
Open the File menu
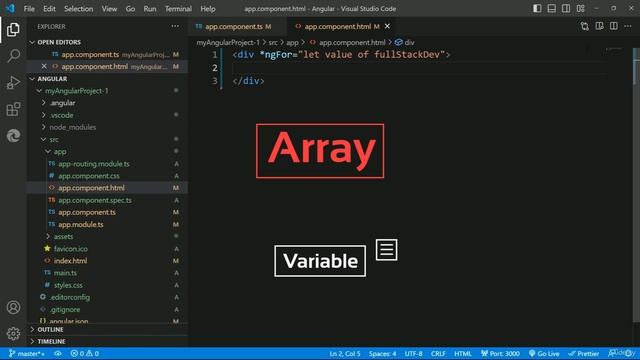coord(29,9)
